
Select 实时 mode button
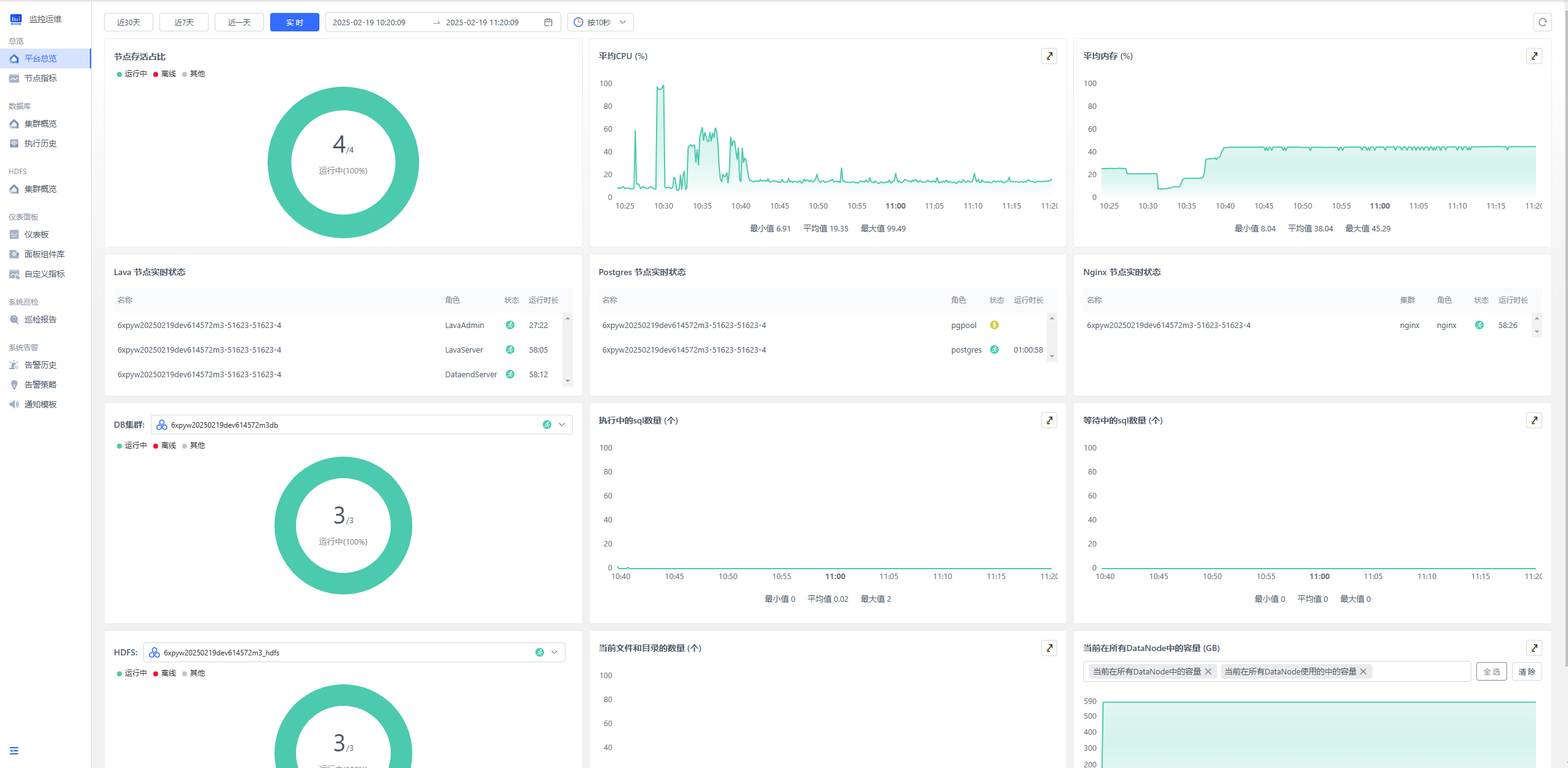pyautogui.click(x=295, y=22)
